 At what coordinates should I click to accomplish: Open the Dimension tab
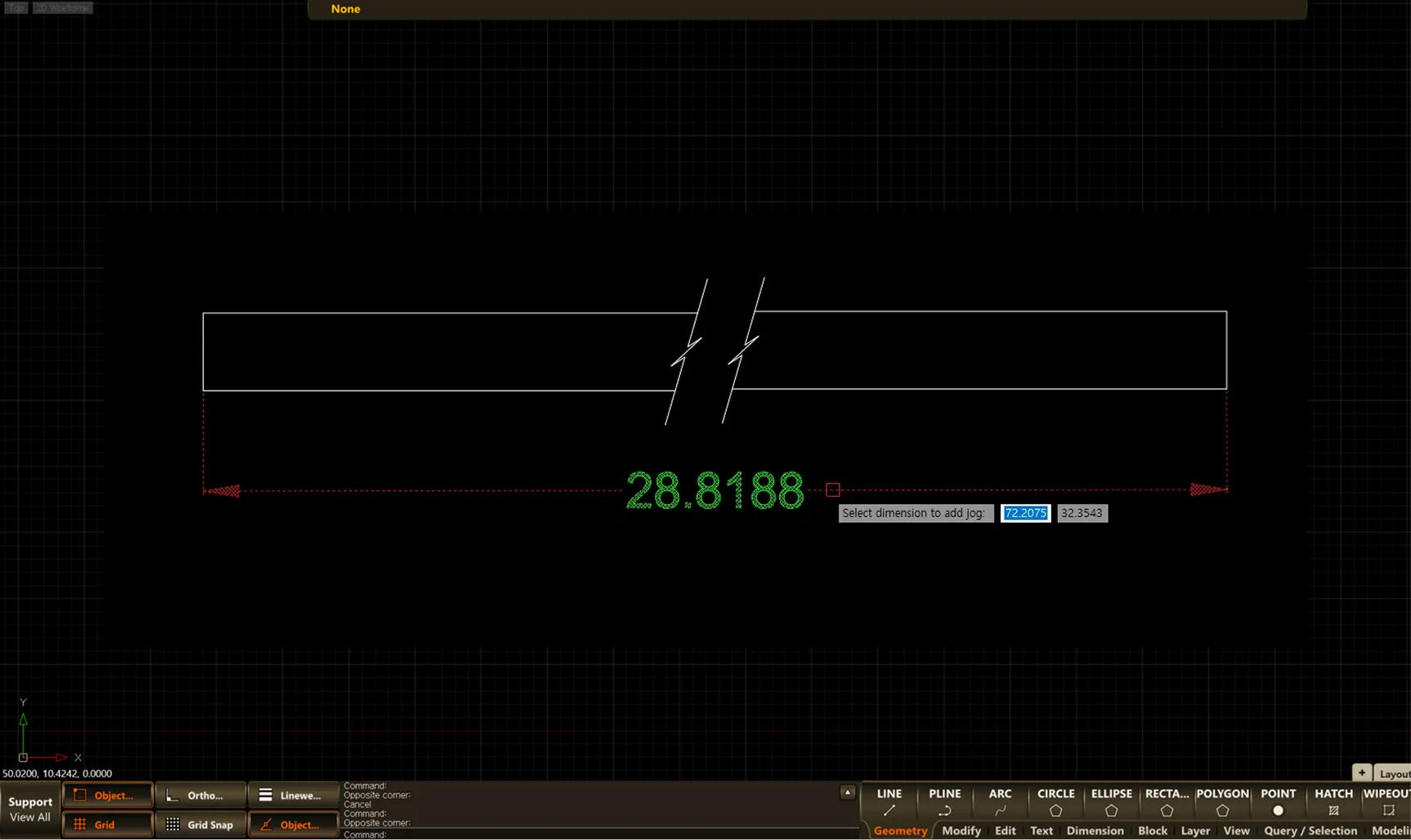1095,830
